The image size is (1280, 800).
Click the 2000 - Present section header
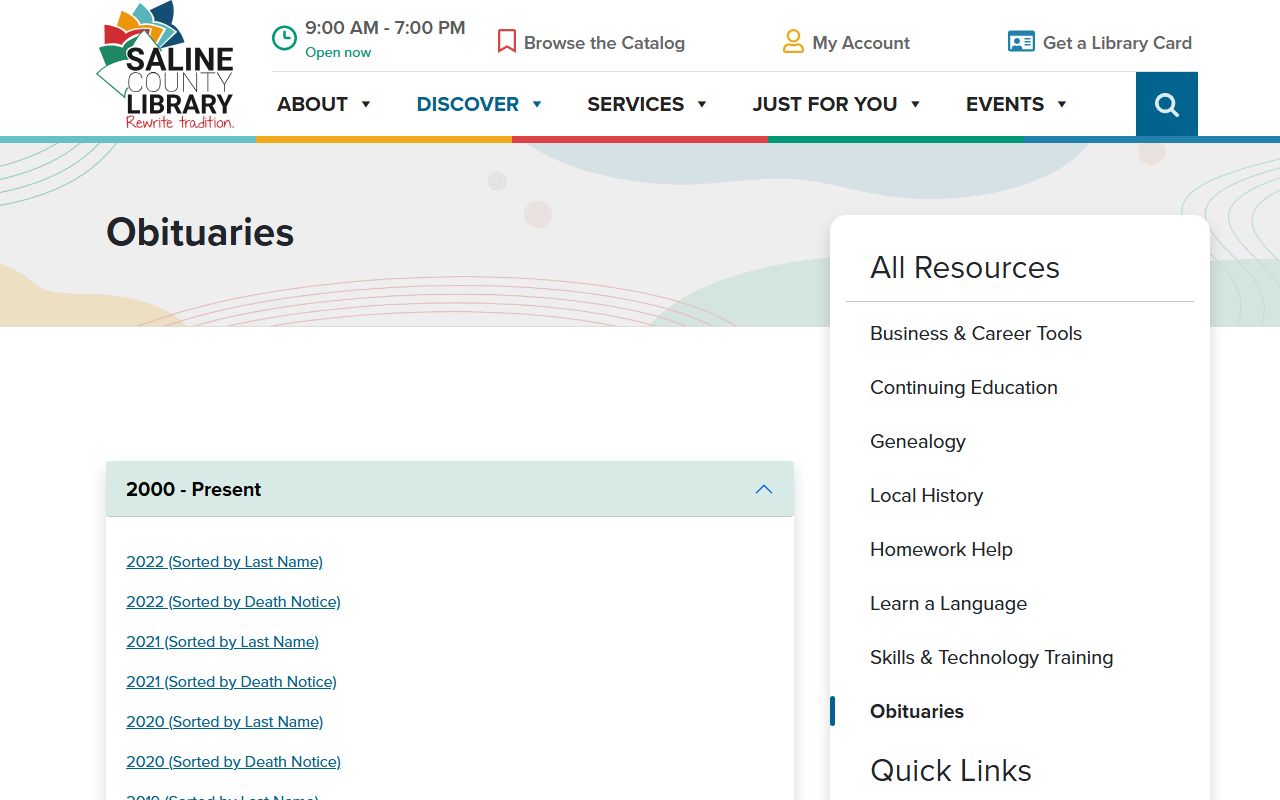[450, 489]
